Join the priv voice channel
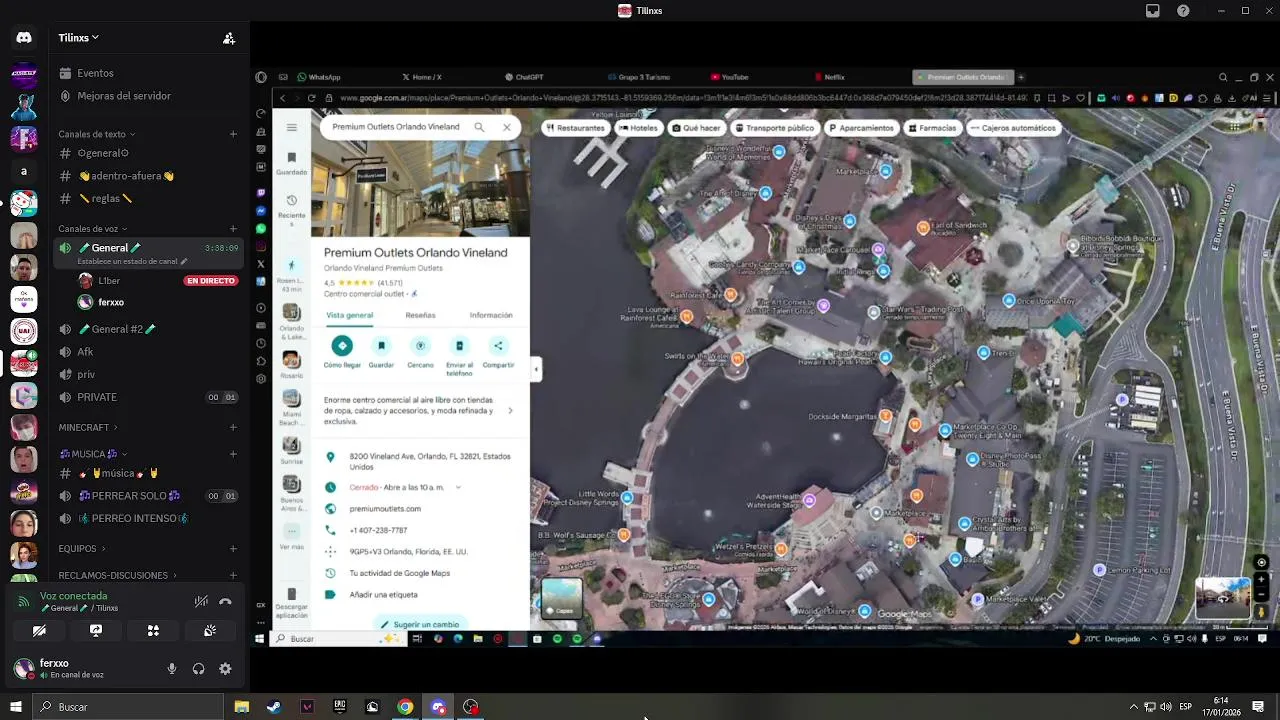 coord(148,375)
